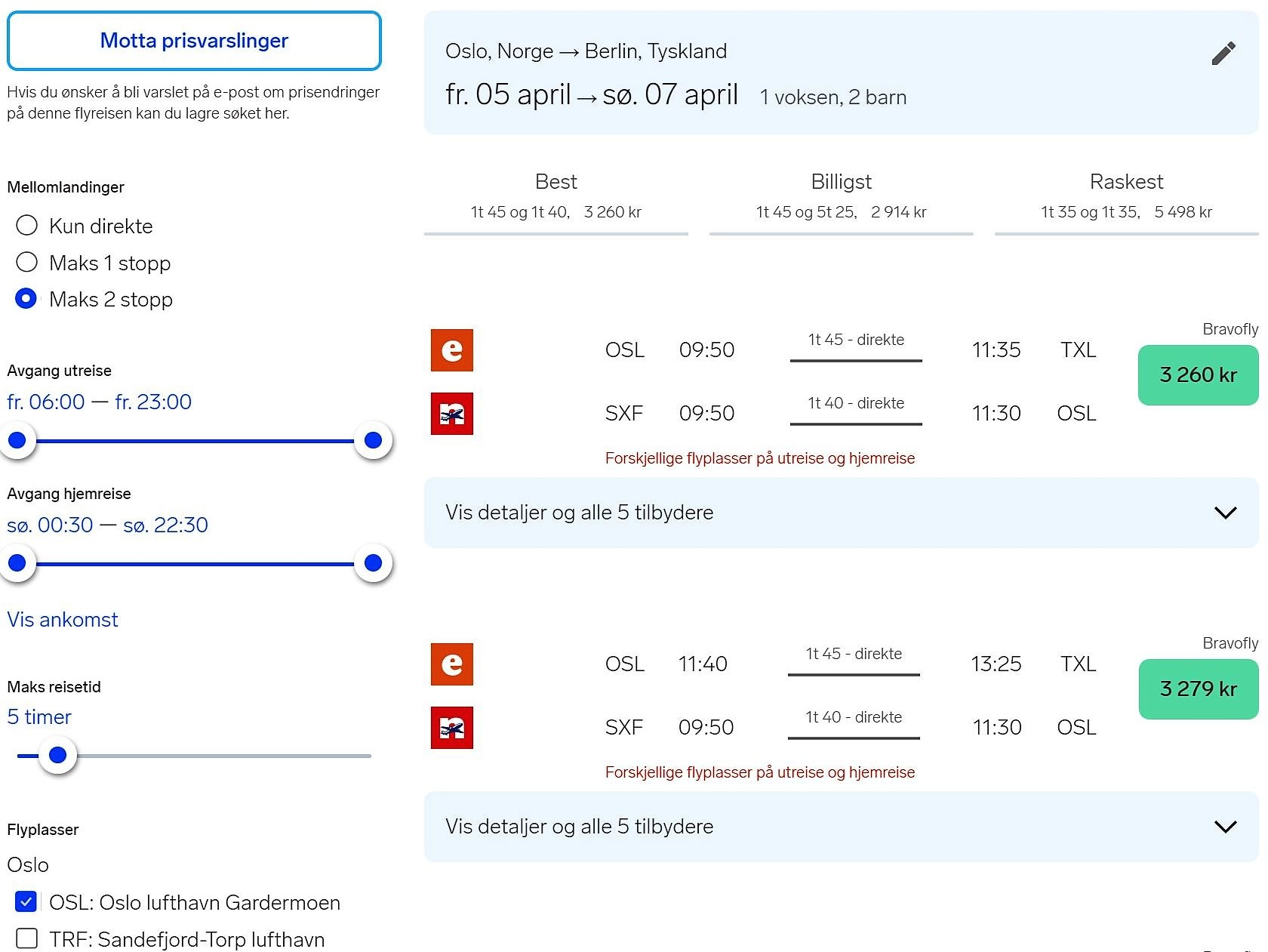Adjust the Maks reisetid slider
Viewport: 1268px width, 952px height.
57,755
